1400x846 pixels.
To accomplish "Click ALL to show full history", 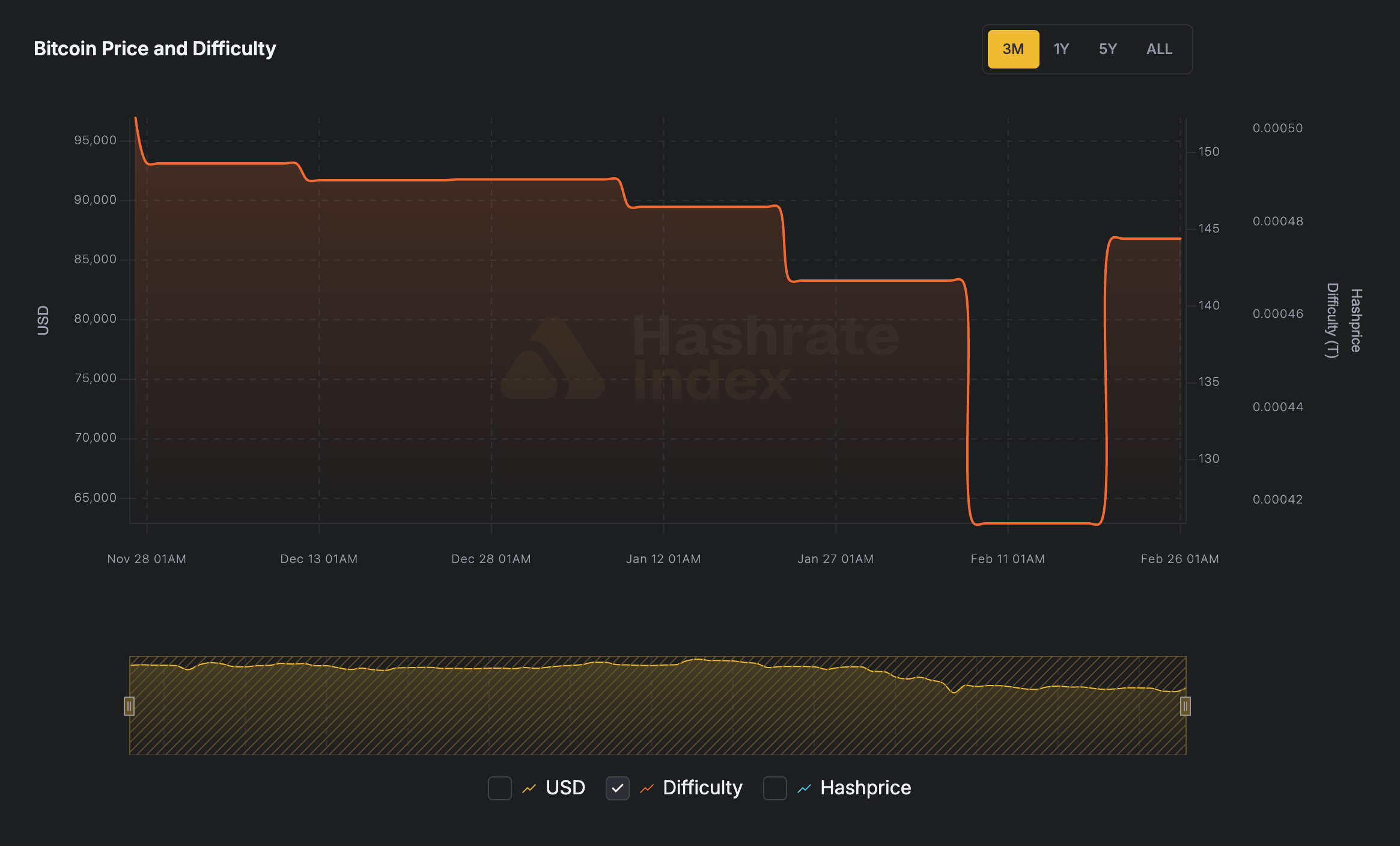I will [1158, 49].
